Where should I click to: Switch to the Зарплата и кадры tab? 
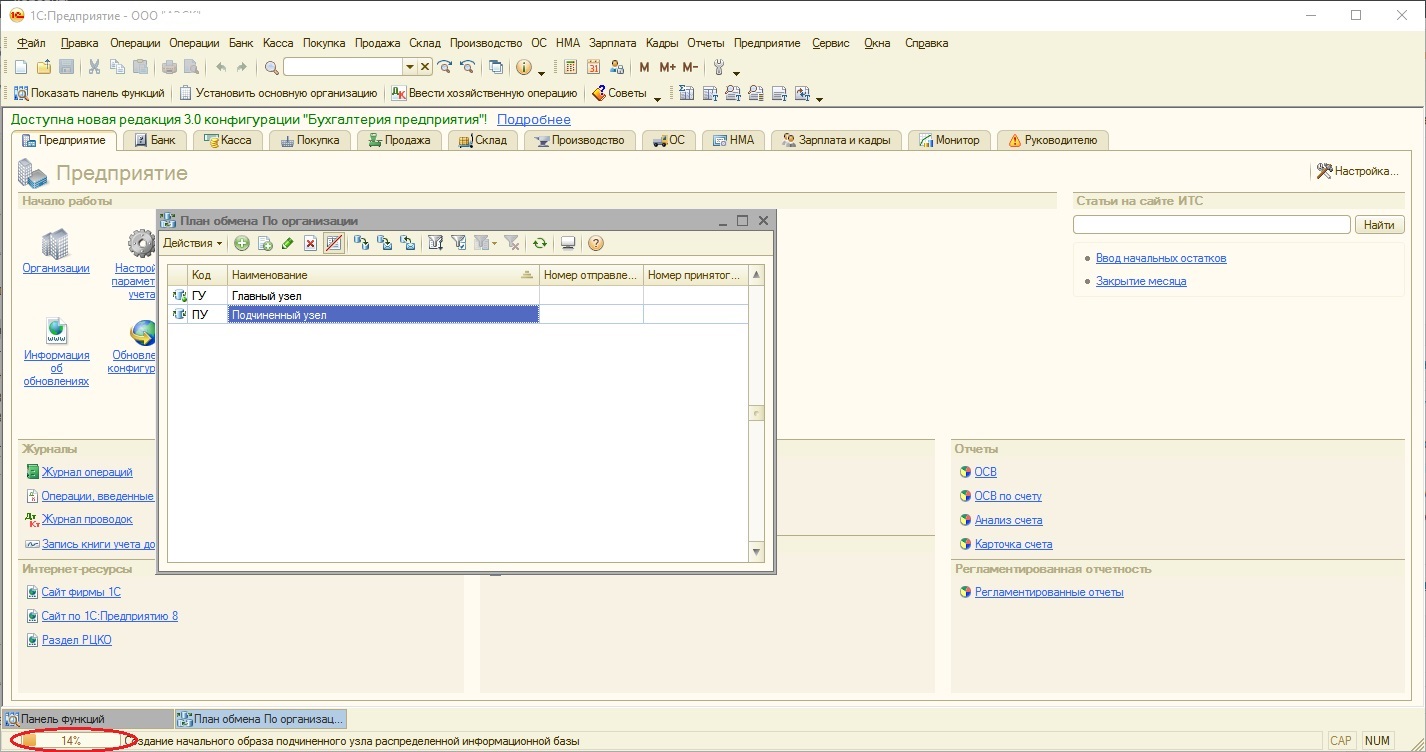pyautogui.click(x=836, y=140)
